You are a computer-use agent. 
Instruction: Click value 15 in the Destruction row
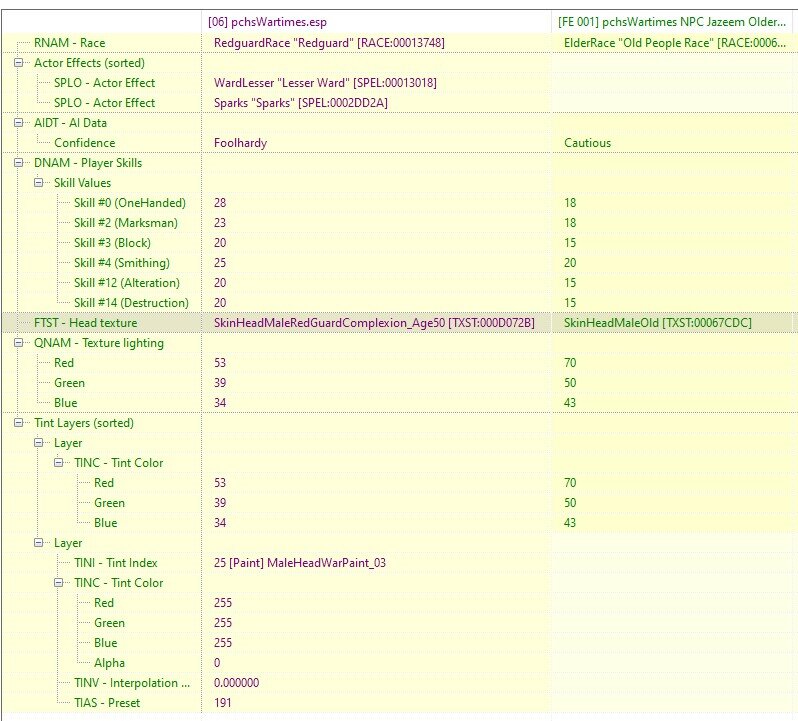[570, 303]
